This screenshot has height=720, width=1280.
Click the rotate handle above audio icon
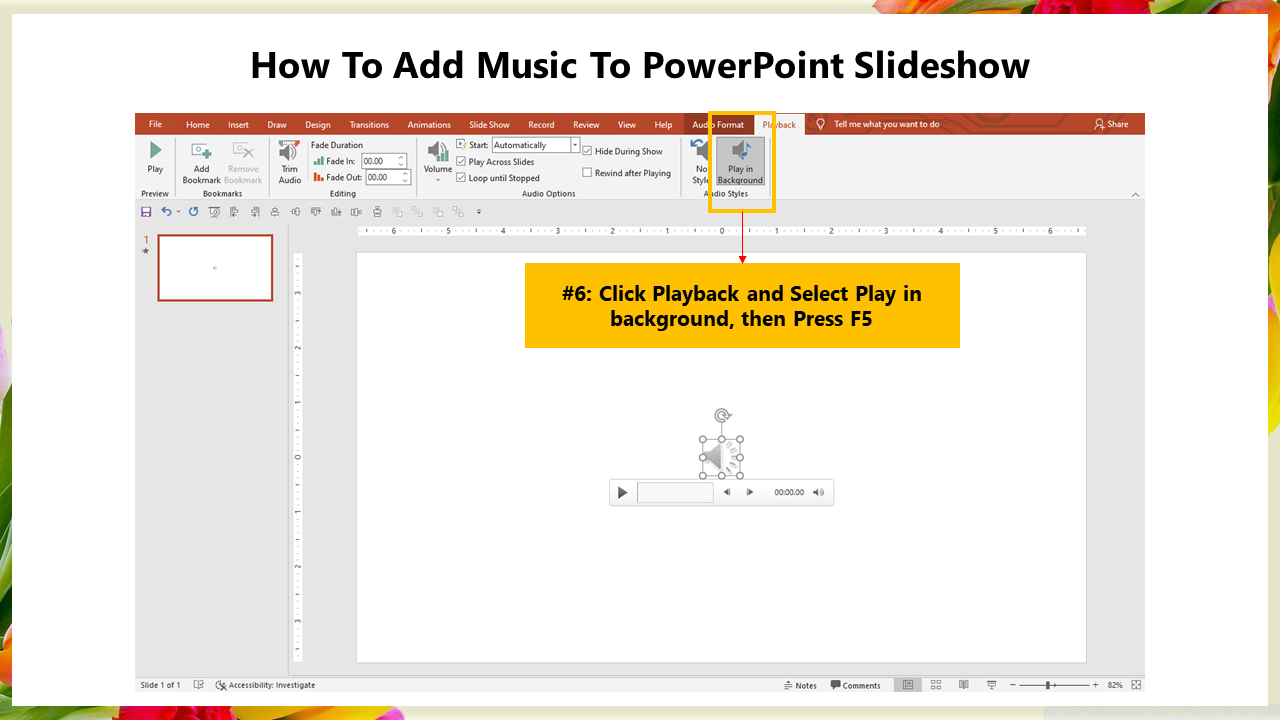(x=722, y=416)
